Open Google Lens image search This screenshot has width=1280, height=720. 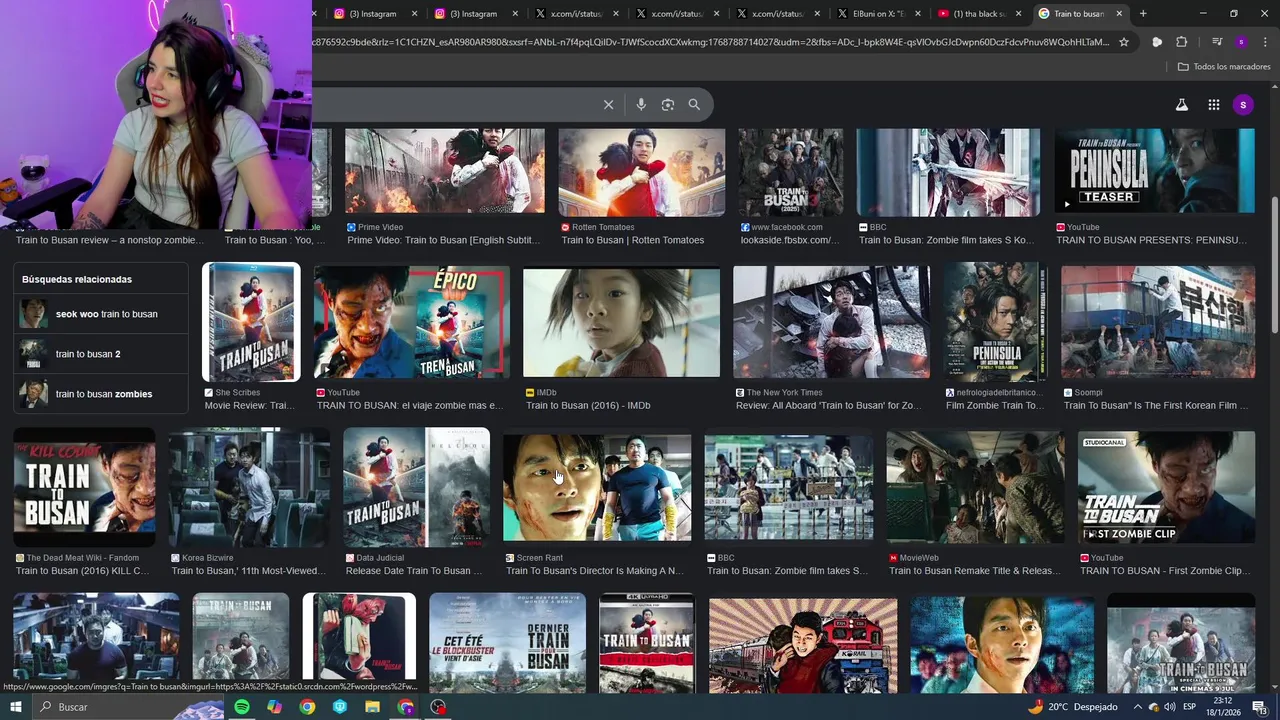[x=668, y=104]
